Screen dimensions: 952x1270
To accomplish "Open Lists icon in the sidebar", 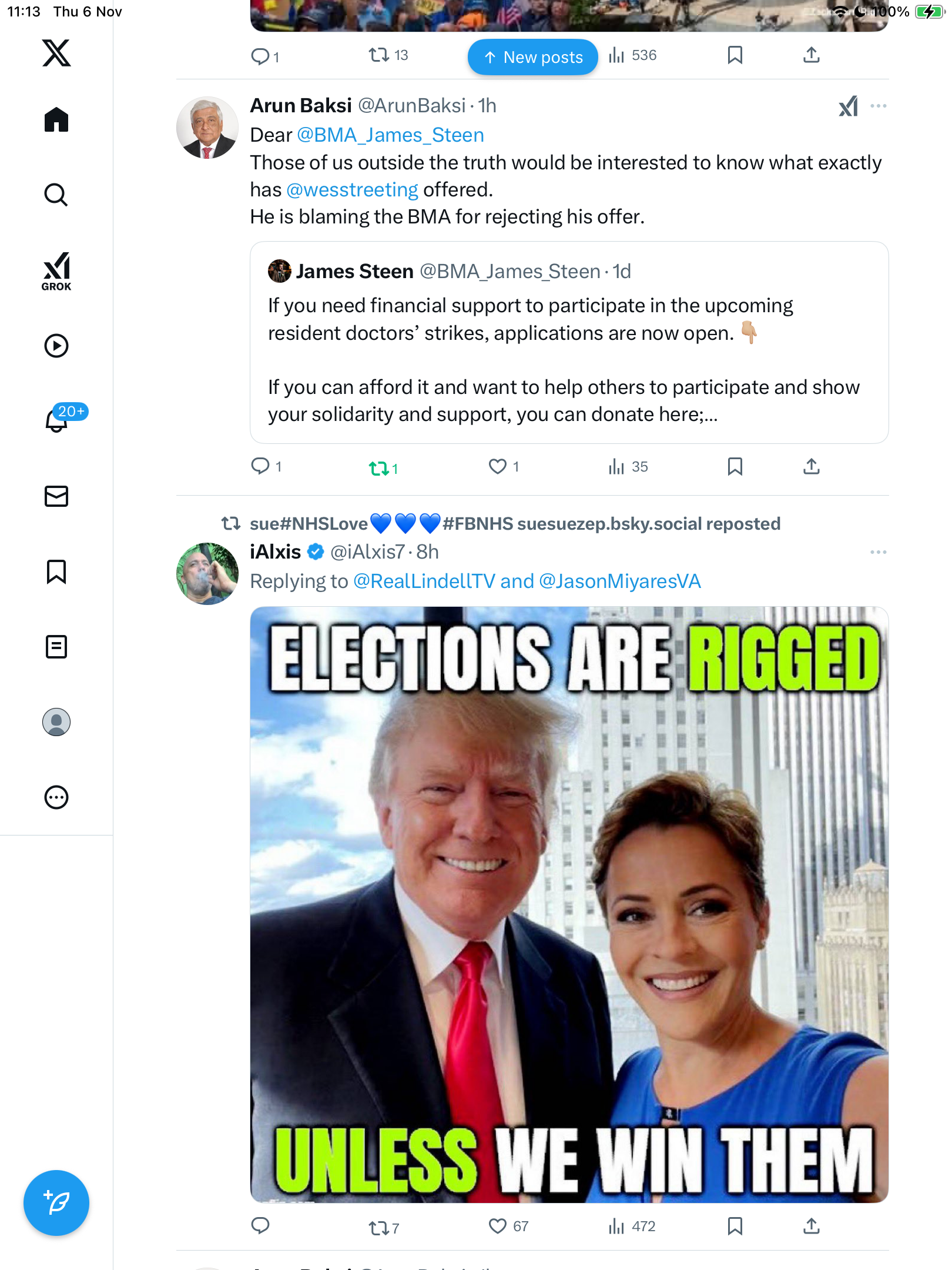I will (x=56, y=647).
